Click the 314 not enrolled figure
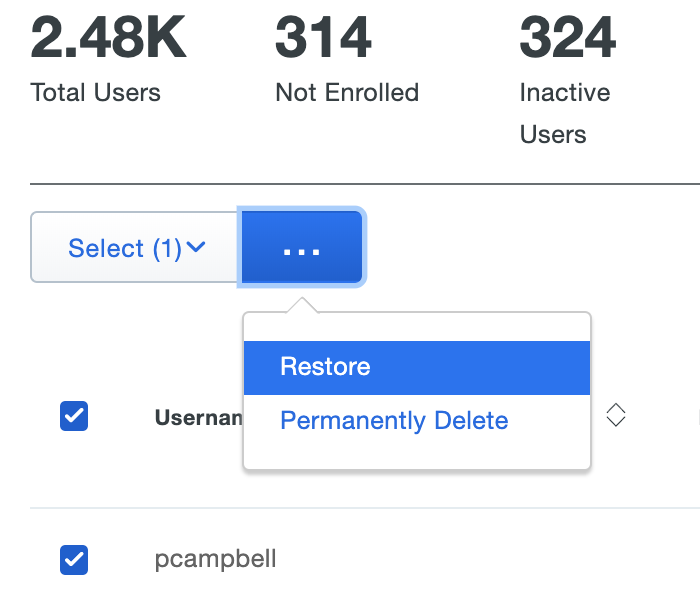Viewport: 700px width, 598px height. click(x=323, y=36)
